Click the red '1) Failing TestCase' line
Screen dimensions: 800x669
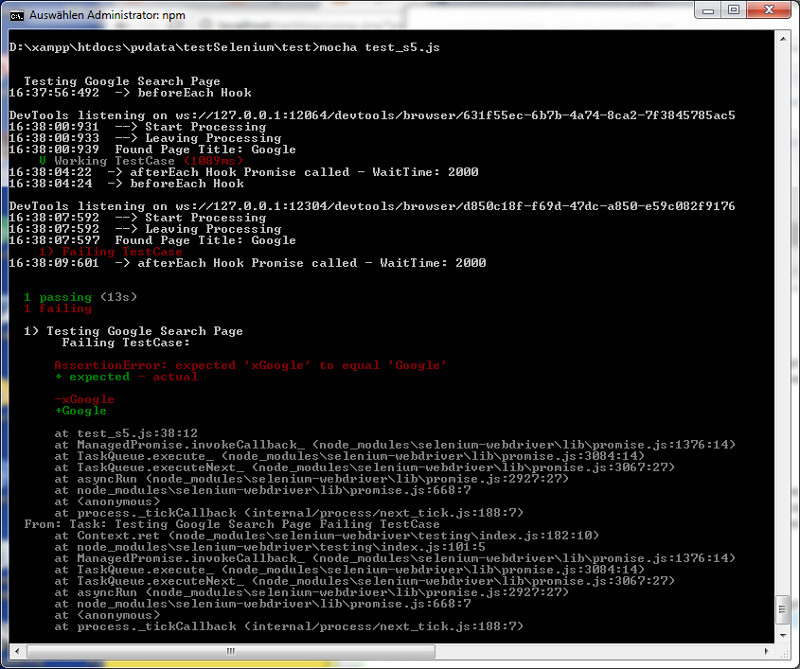click(x=111, y=252)
